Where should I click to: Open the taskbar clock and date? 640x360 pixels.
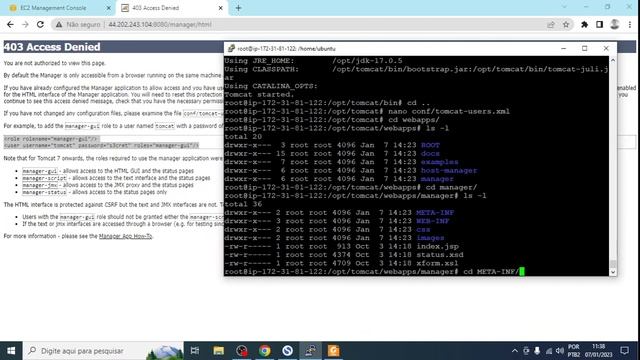pos(598,351)
